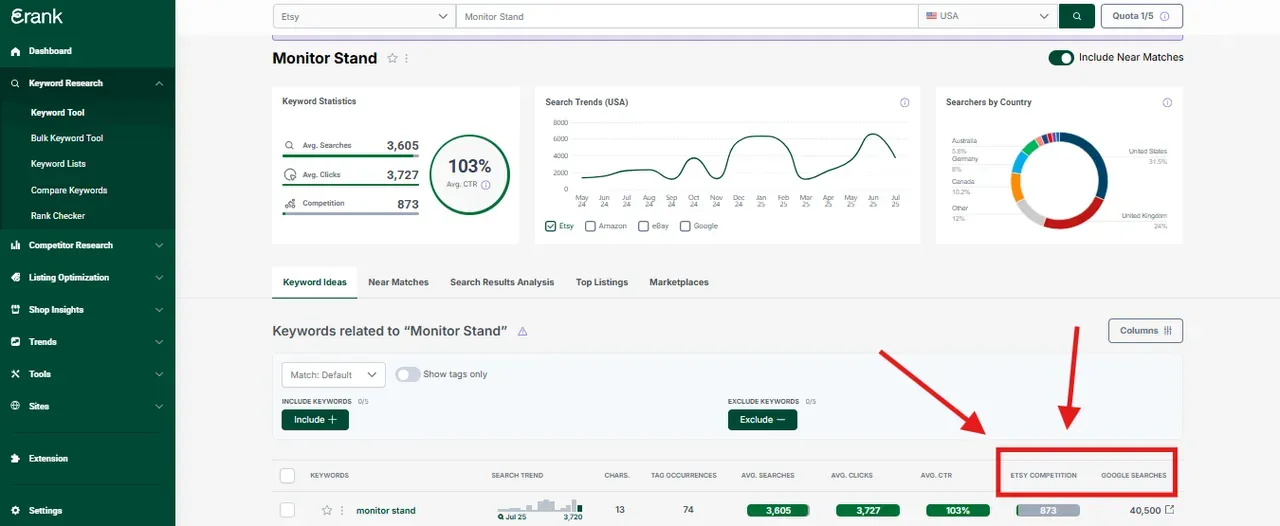
Task: Click the Listing Optimization icon
Action: [x=15, y=277]
